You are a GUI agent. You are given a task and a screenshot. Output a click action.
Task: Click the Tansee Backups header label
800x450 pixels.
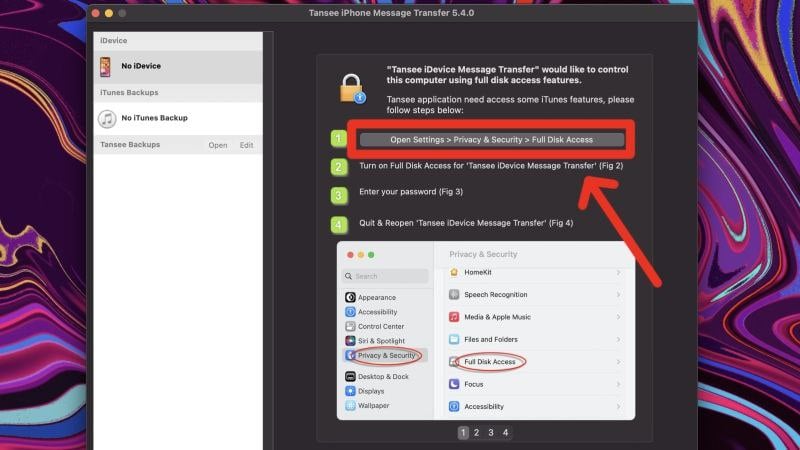tap(130, 145)
